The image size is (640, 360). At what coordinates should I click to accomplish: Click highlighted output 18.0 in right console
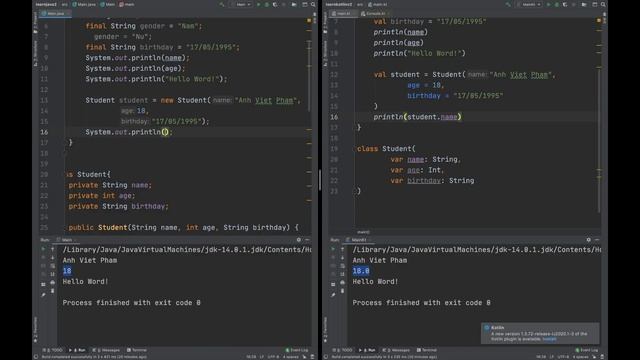pos(361,271)
